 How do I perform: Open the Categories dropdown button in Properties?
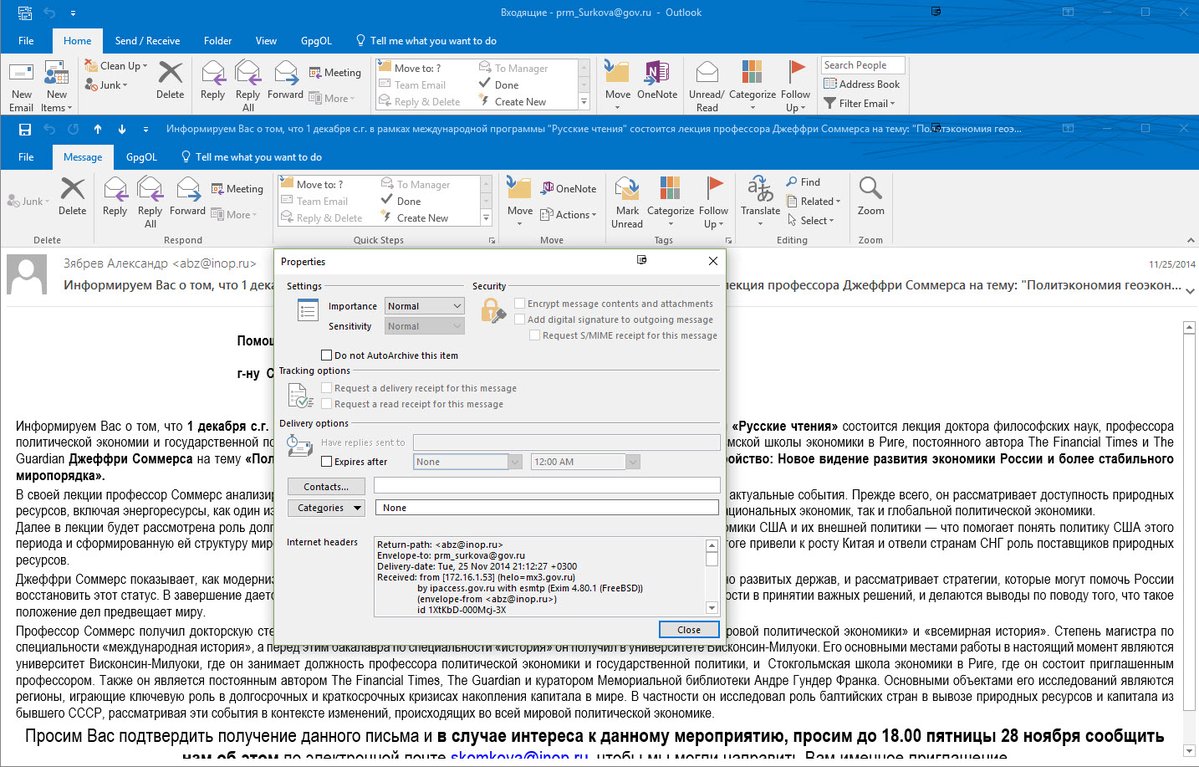point(326,508)
